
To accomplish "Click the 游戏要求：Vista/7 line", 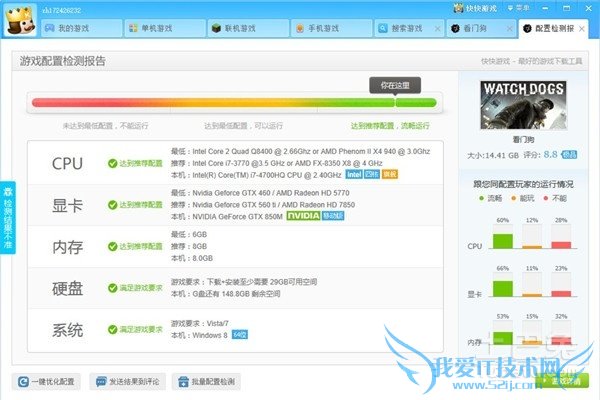I will [200, 323].
